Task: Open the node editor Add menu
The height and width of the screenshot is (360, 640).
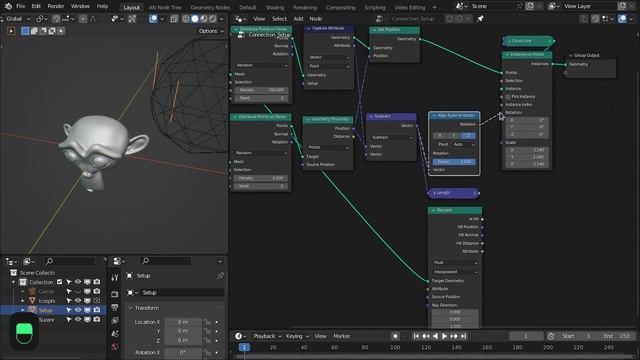Action: 298,19
